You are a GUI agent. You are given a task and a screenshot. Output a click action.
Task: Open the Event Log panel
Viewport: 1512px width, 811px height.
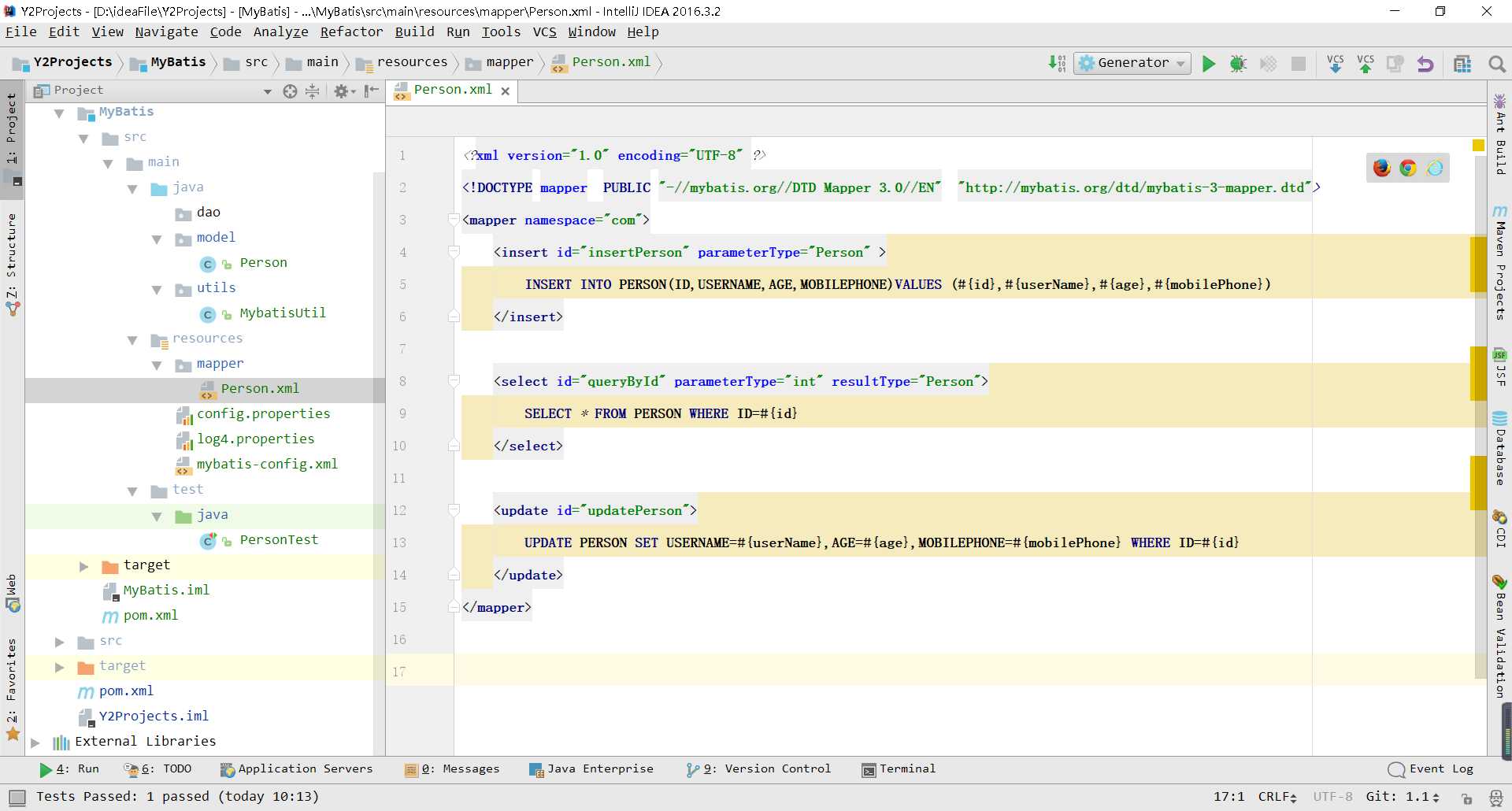pos(1431,769)
